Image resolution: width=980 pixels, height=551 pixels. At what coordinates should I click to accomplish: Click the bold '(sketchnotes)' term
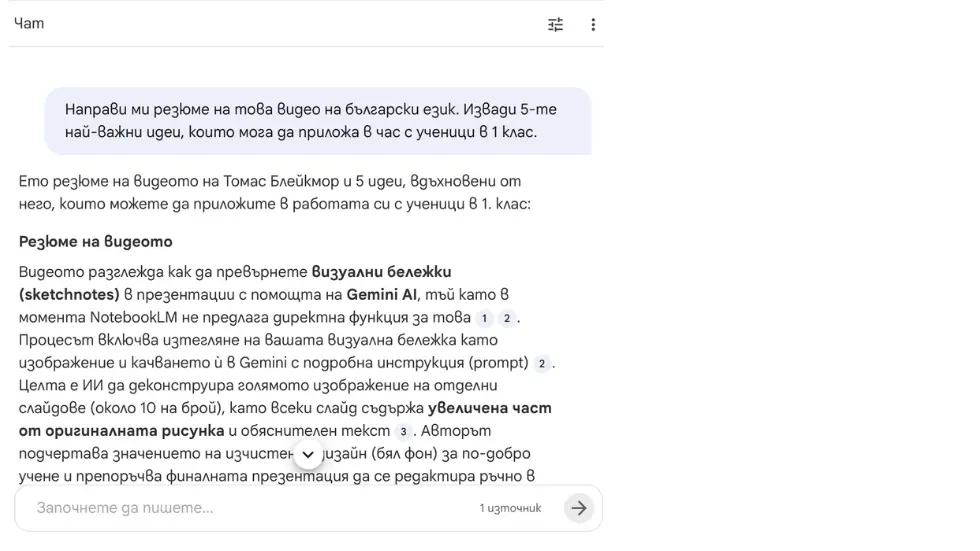[69, 295]
